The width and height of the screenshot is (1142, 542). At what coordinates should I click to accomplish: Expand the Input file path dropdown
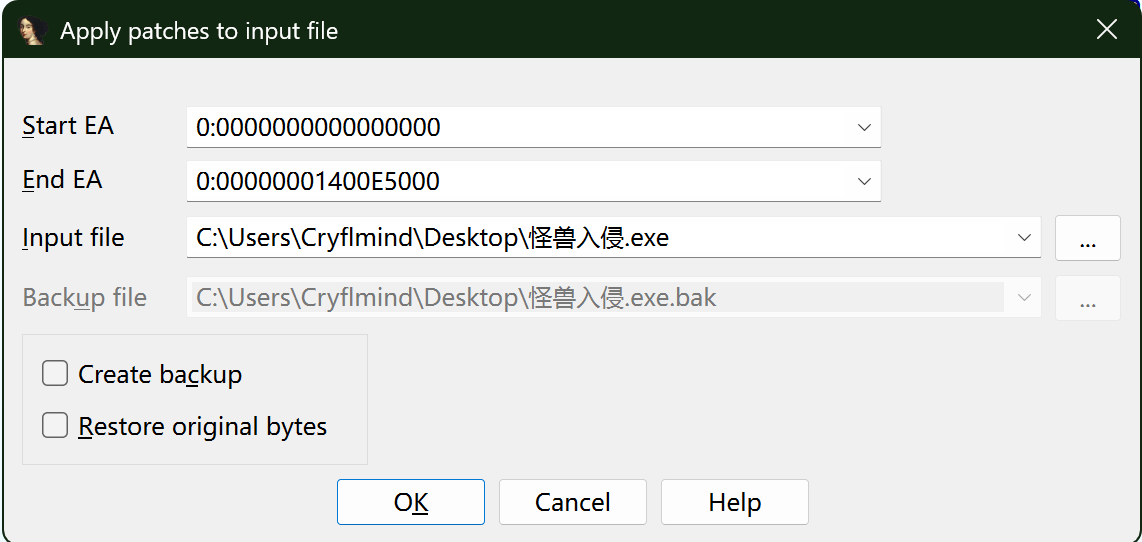coord(1024,238)
